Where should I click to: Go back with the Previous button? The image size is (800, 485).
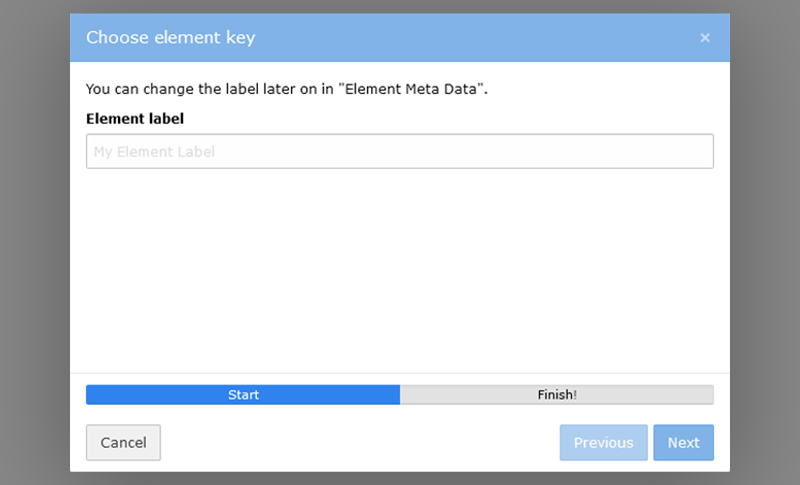[603, 442]
